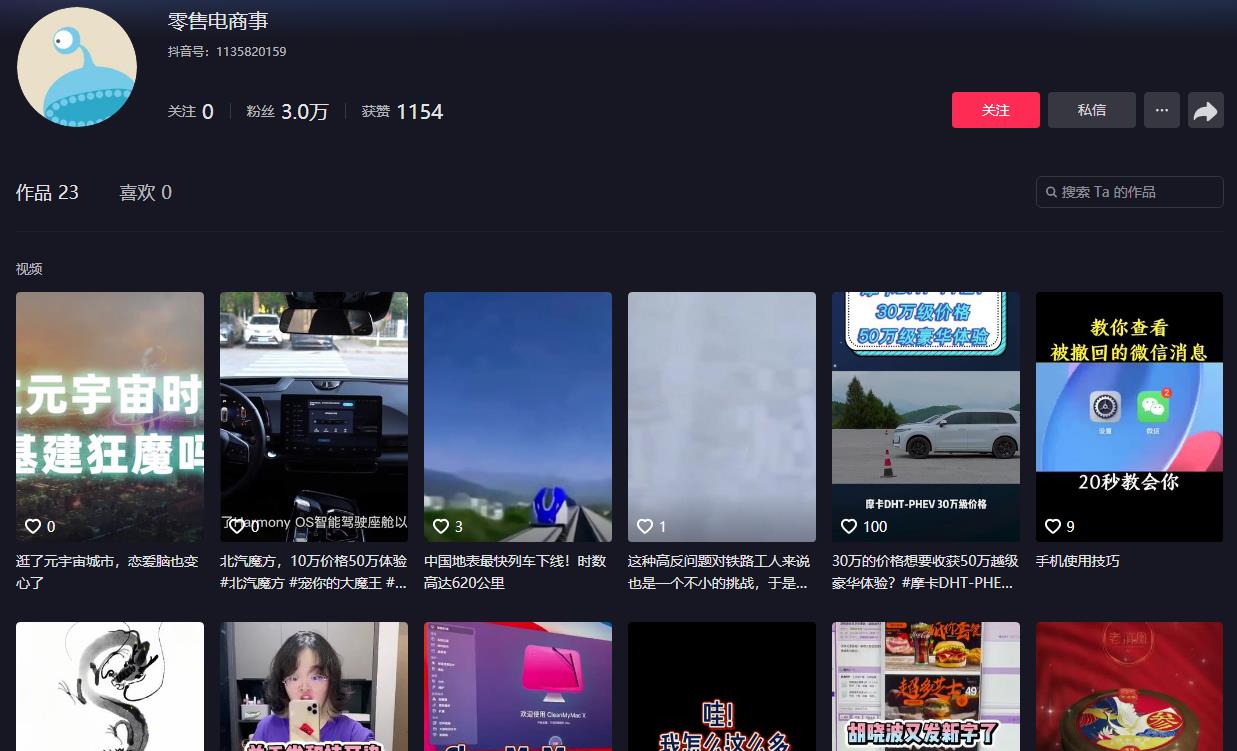Switch to the 作品 23 tab

(47, 192)
